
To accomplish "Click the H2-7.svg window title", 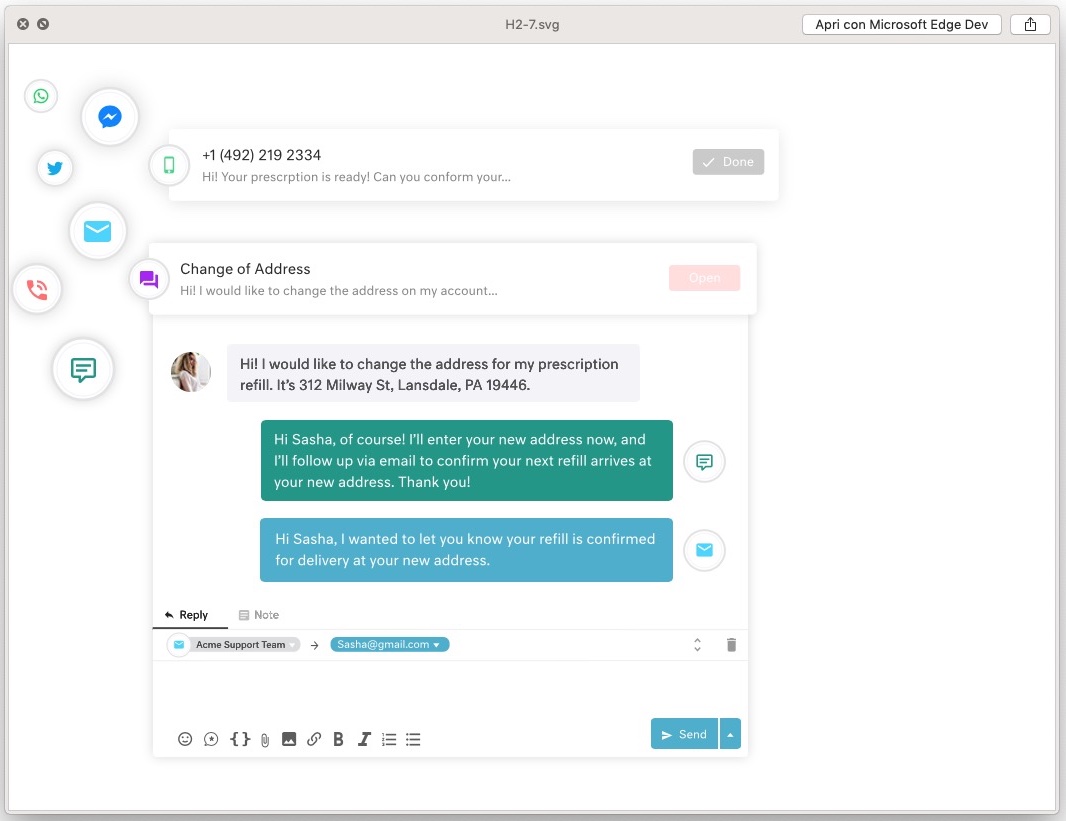I will (532, 24).
